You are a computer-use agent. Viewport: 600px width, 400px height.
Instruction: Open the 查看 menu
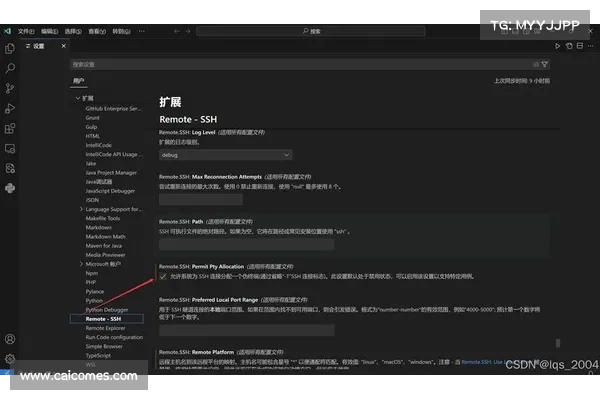coord(97,31)
